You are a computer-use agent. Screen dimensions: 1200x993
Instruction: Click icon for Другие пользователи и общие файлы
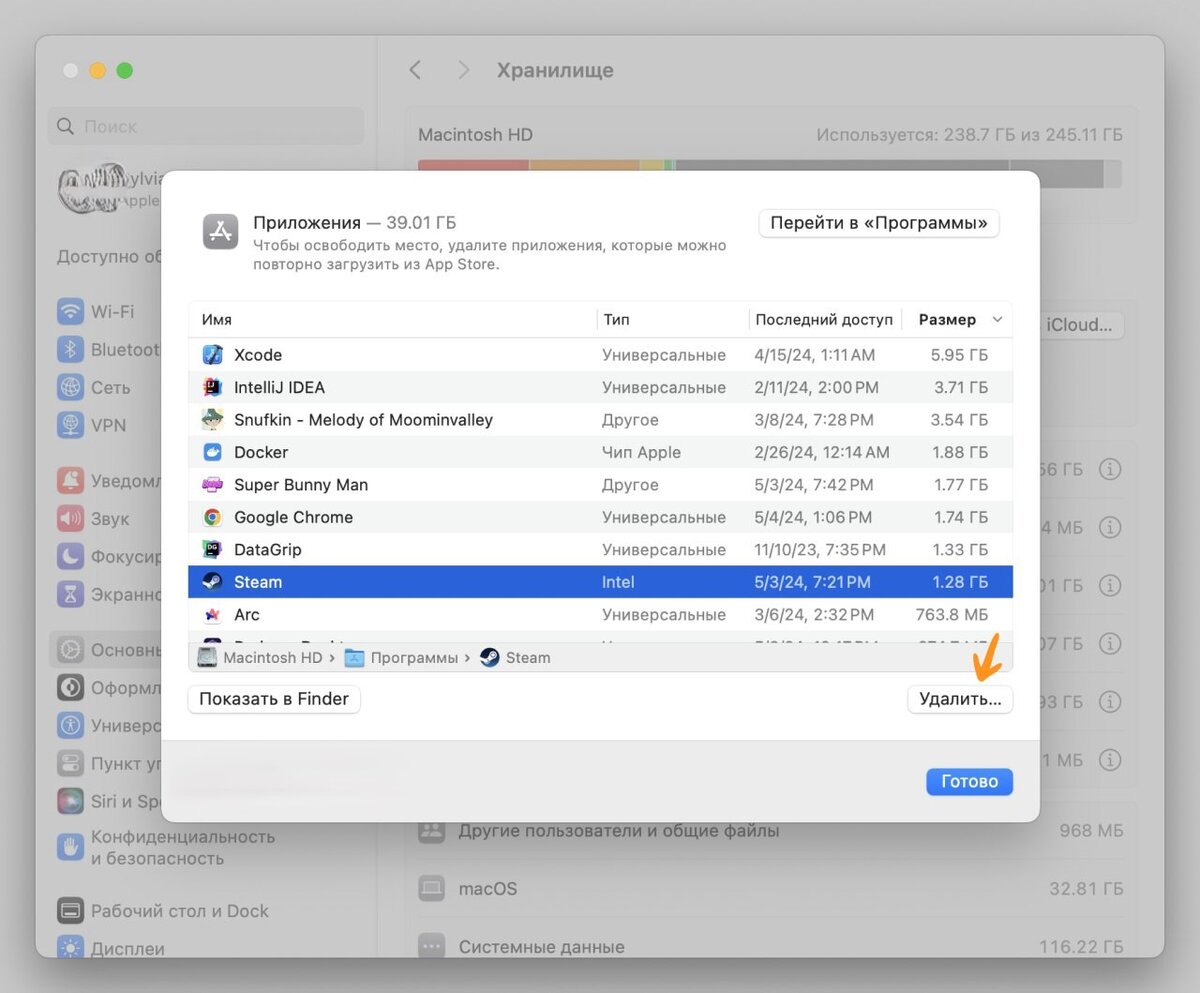pyautogui.click(x=431, y=830)
